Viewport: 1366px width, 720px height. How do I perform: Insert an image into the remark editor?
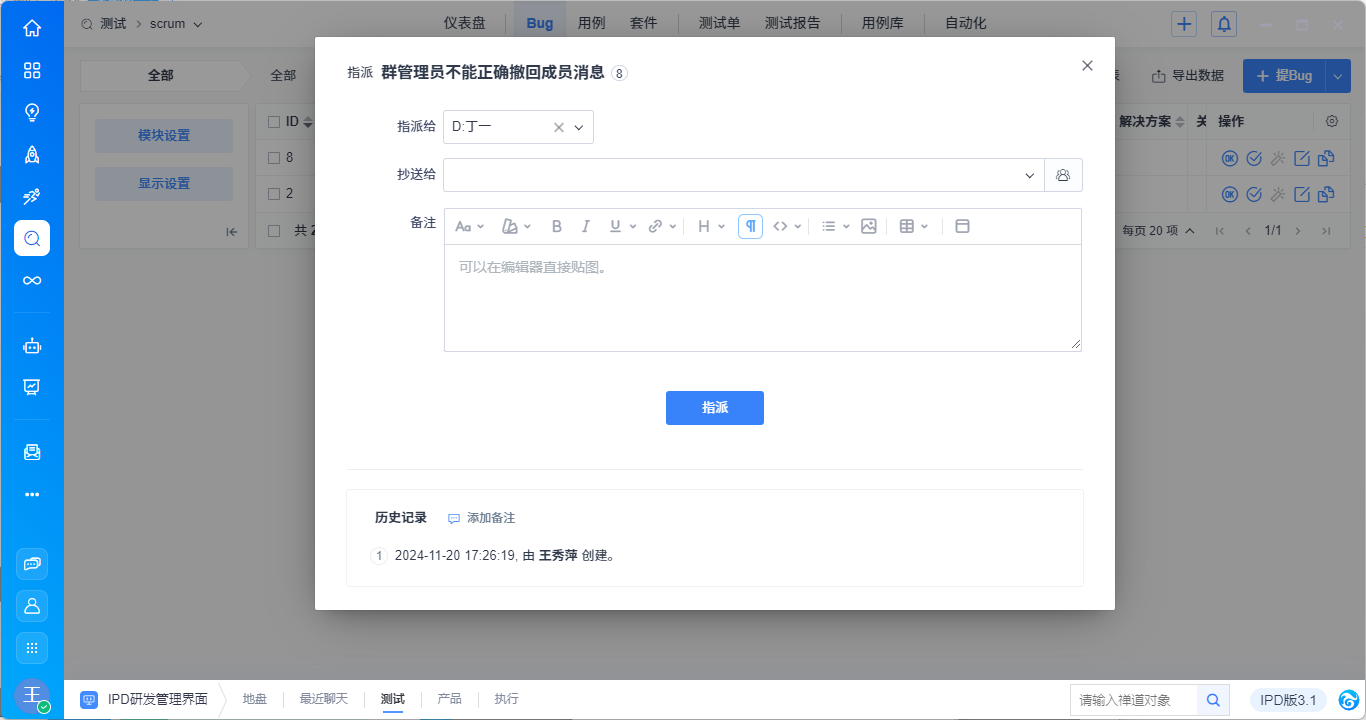point(868,227)
